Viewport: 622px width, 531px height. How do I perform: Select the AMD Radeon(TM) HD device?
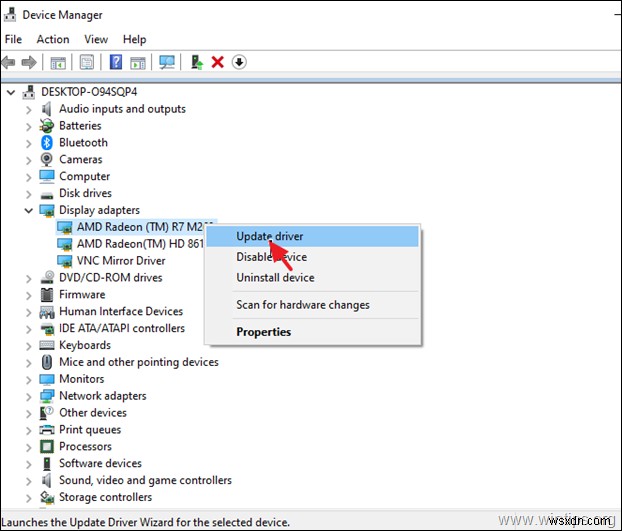(140, 244)
